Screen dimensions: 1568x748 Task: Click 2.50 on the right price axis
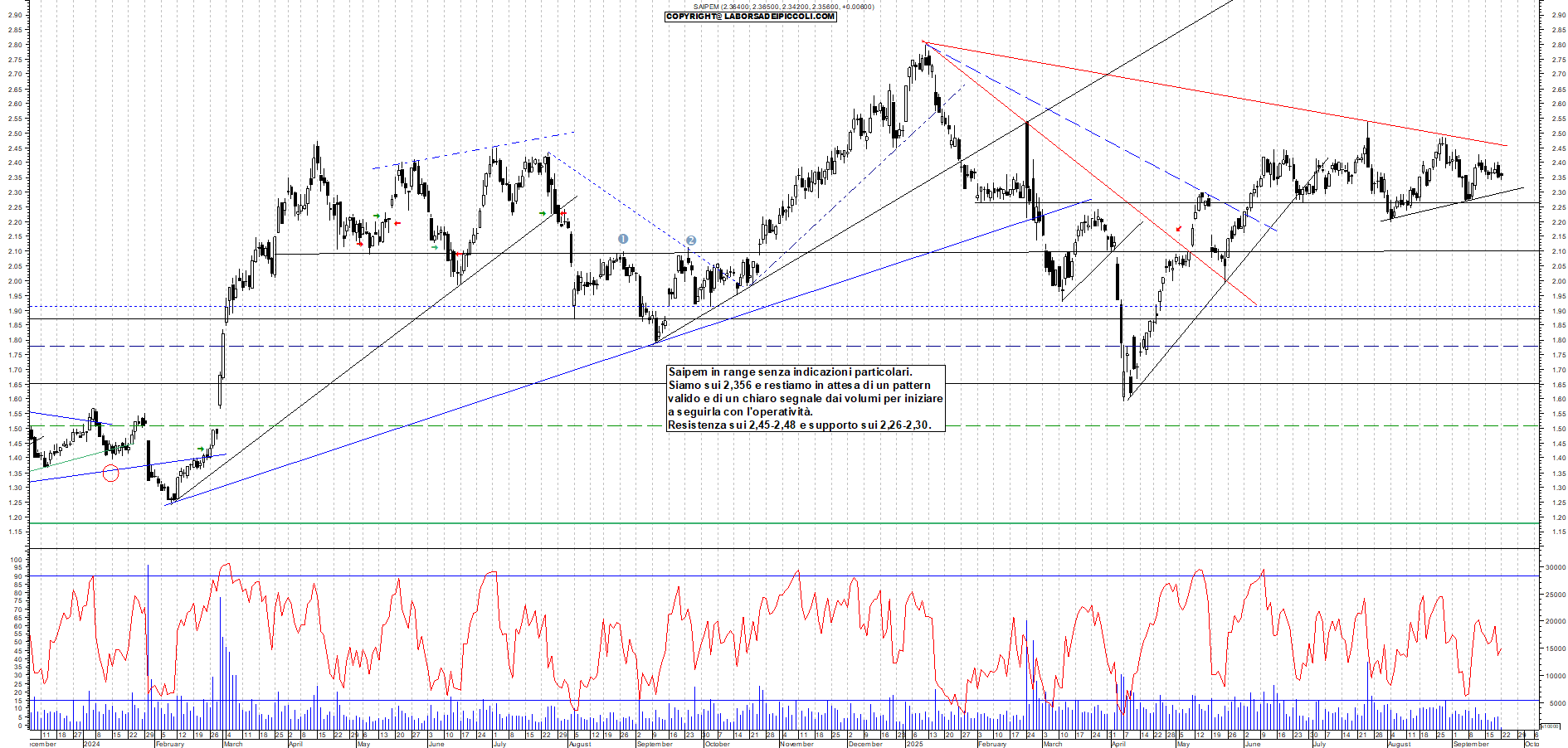pos(1558,134)
